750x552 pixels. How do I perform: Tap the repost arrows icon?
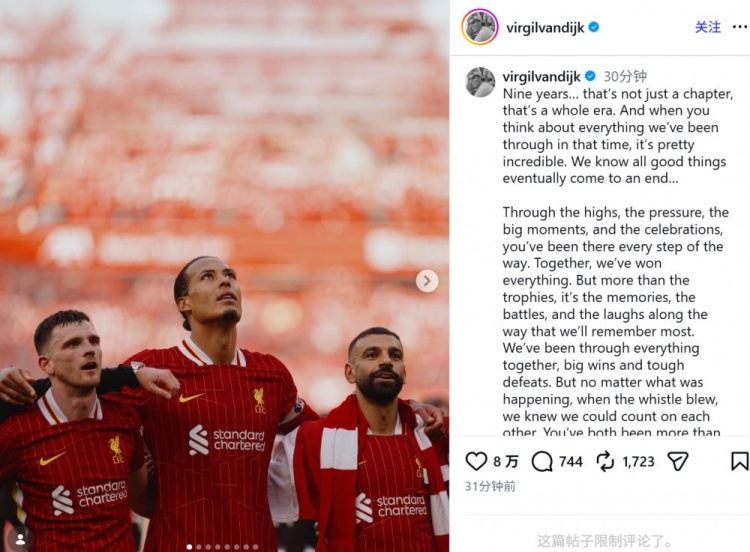point(605,461)
